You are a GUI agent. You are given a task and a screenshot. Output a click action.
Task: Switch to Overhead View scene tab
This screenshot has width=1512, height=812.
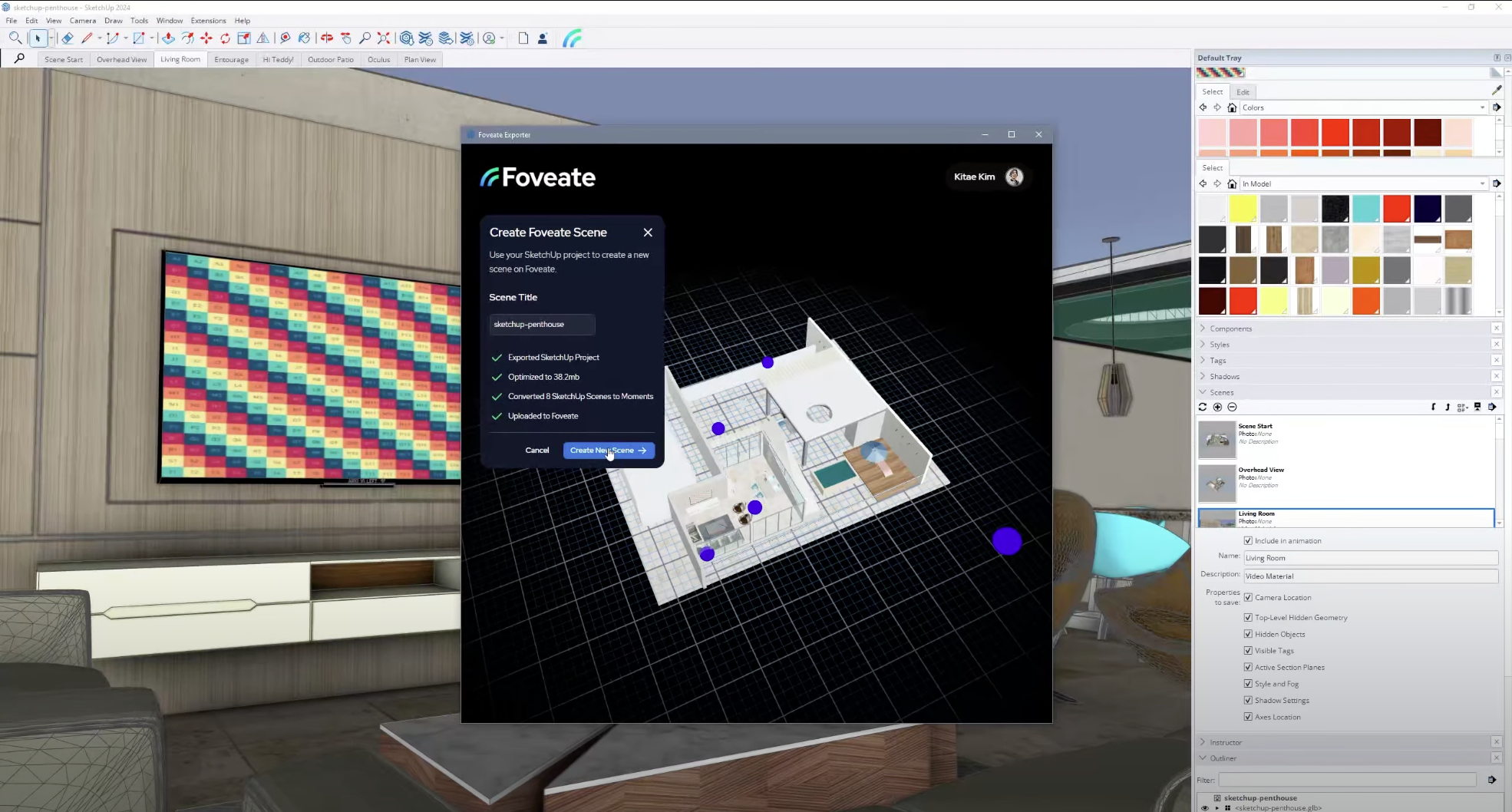click(121, 59)
